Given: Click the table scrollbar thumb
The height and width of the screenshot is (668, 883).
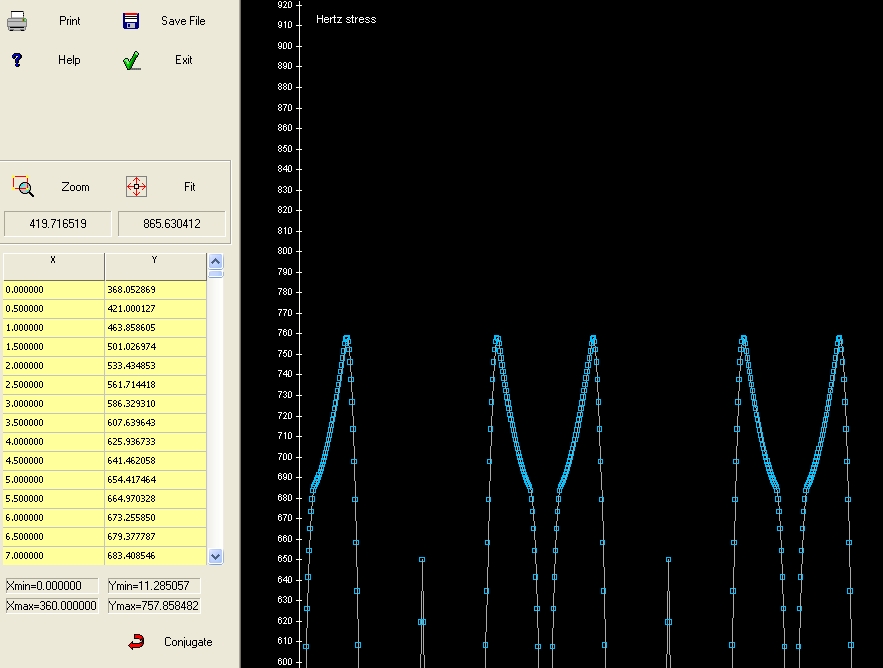Looking at the screenshot, I should tap(216, 274).
